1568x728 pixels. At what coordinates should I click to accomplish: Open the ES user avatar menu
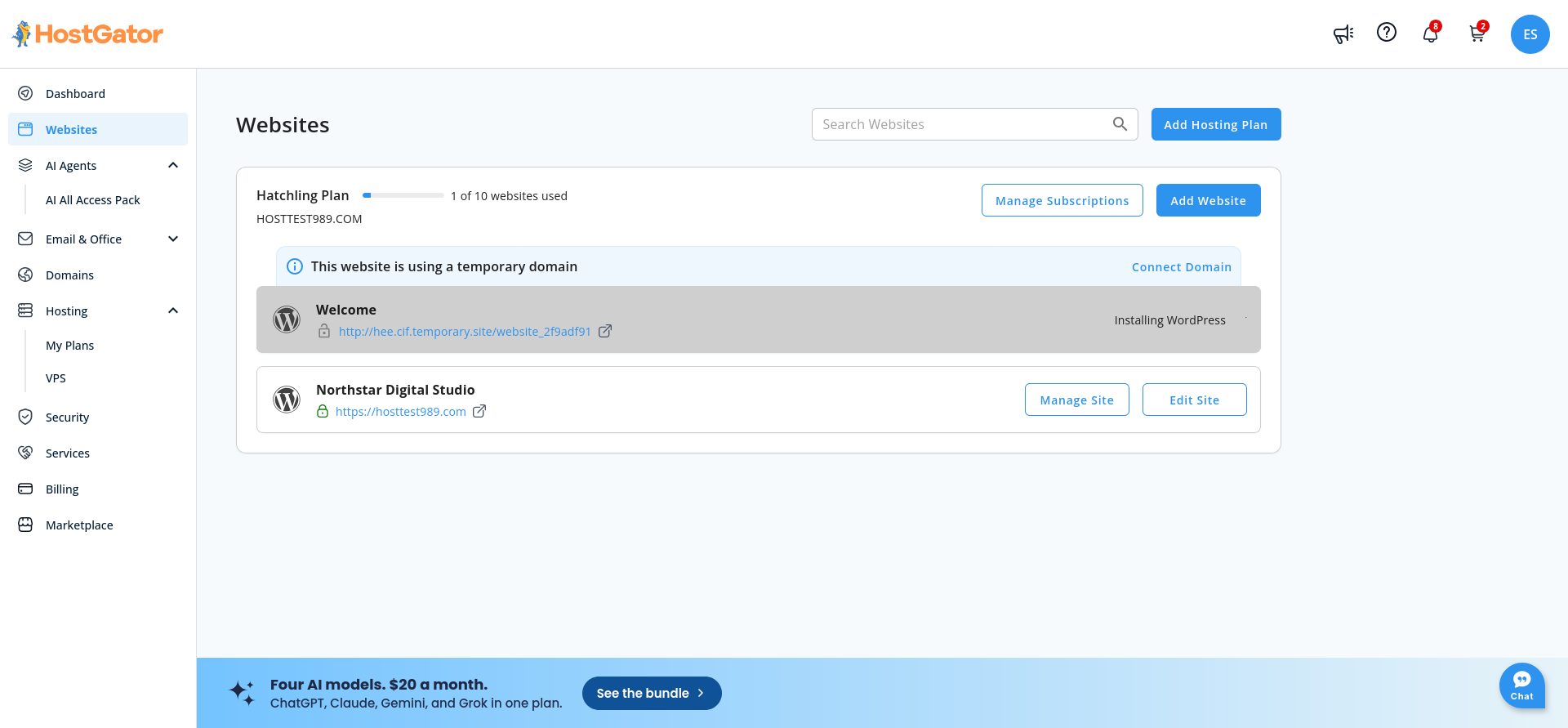(x=1530, y=34)
